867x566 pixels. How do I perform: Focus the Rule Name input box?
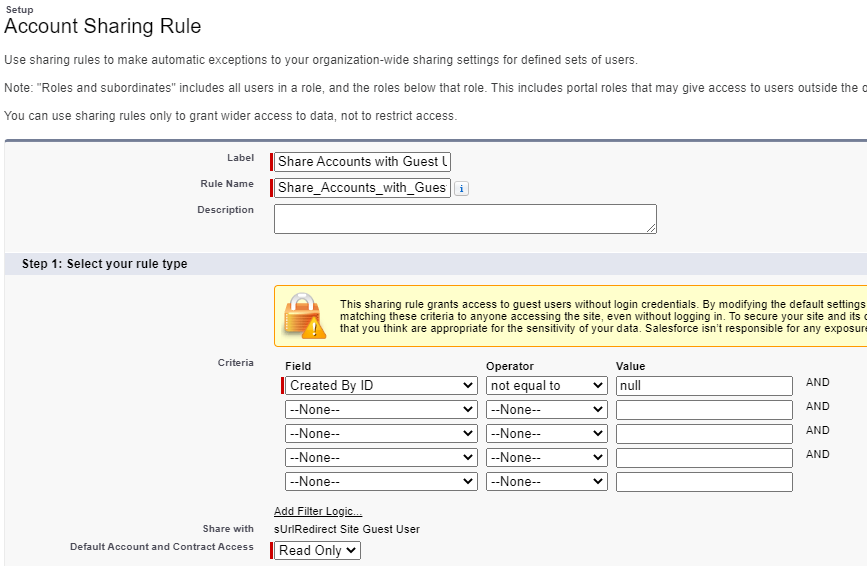pyautogui.click(x=363, y=187)
